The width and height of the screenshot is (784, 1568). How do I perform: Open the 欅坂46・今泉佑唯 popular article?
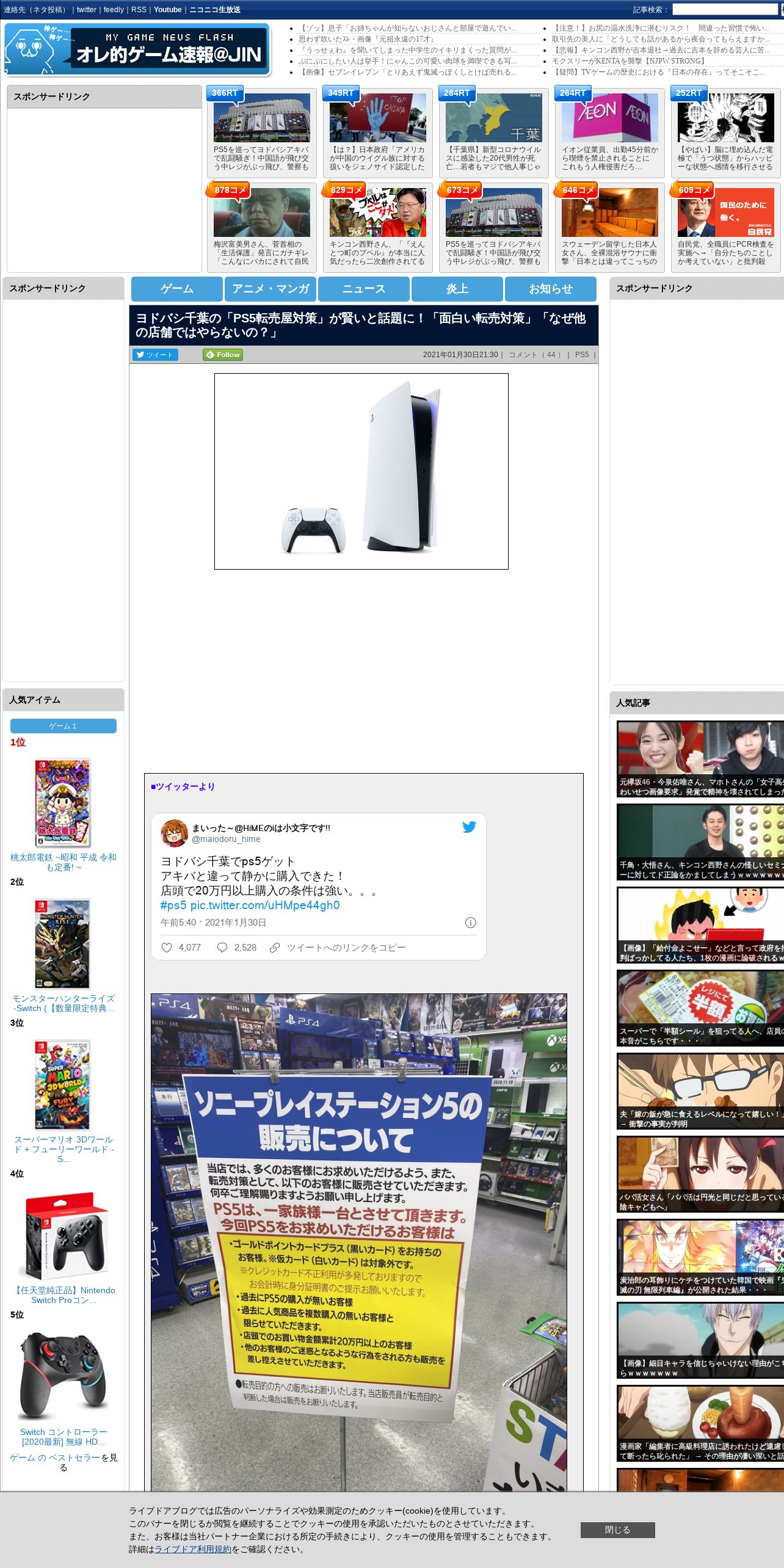click(x=700, y=759)
